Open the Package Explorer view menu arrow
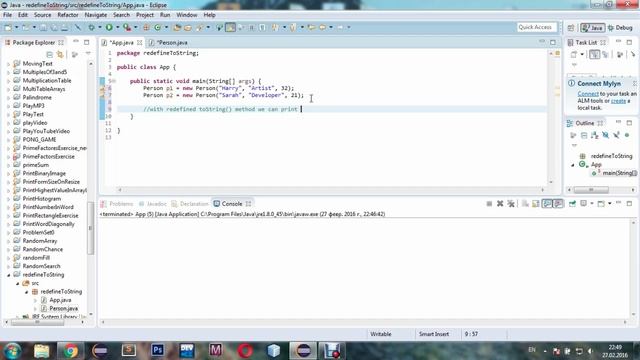 pyautogui.click(x=88, y=54)
